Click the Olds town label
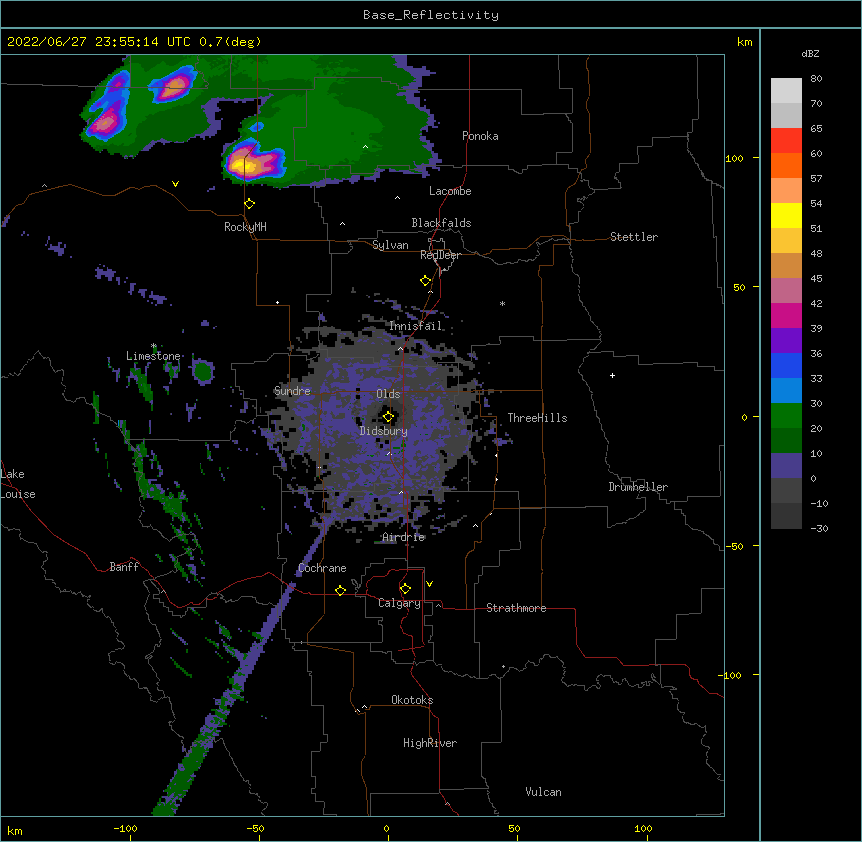This screenshot has height=842, width=862. 388,394
